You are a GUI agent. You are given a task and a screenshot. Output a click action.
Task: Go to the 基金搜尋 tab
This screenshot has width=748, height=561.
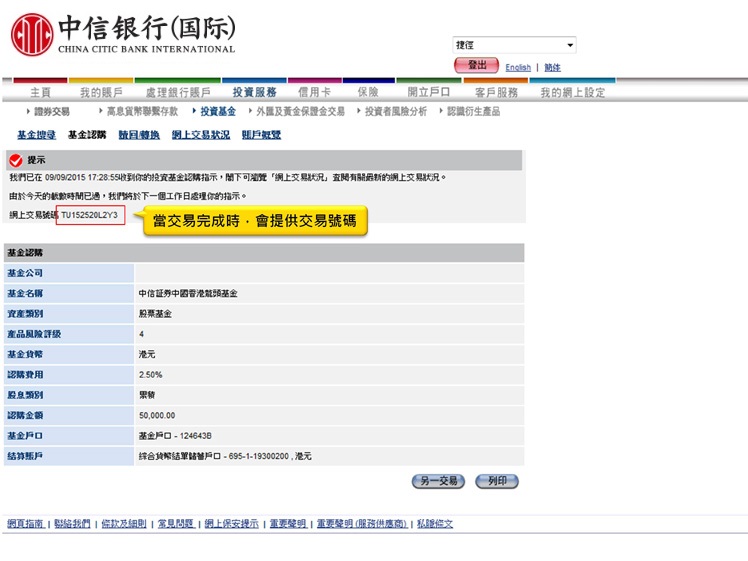point(36,135)
